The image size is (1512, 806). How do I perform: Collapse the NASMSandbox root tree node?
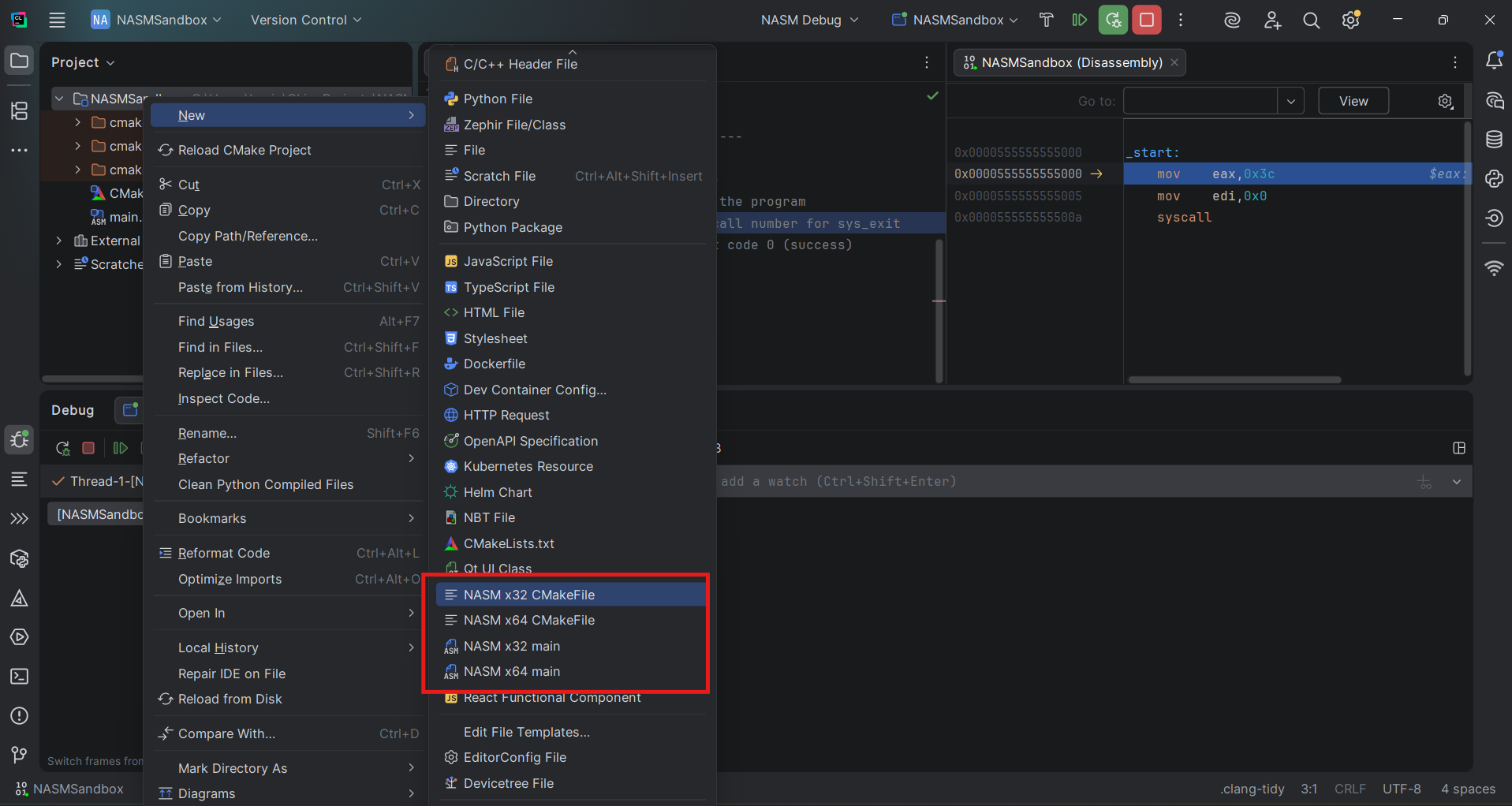click(x=58, y=99)
